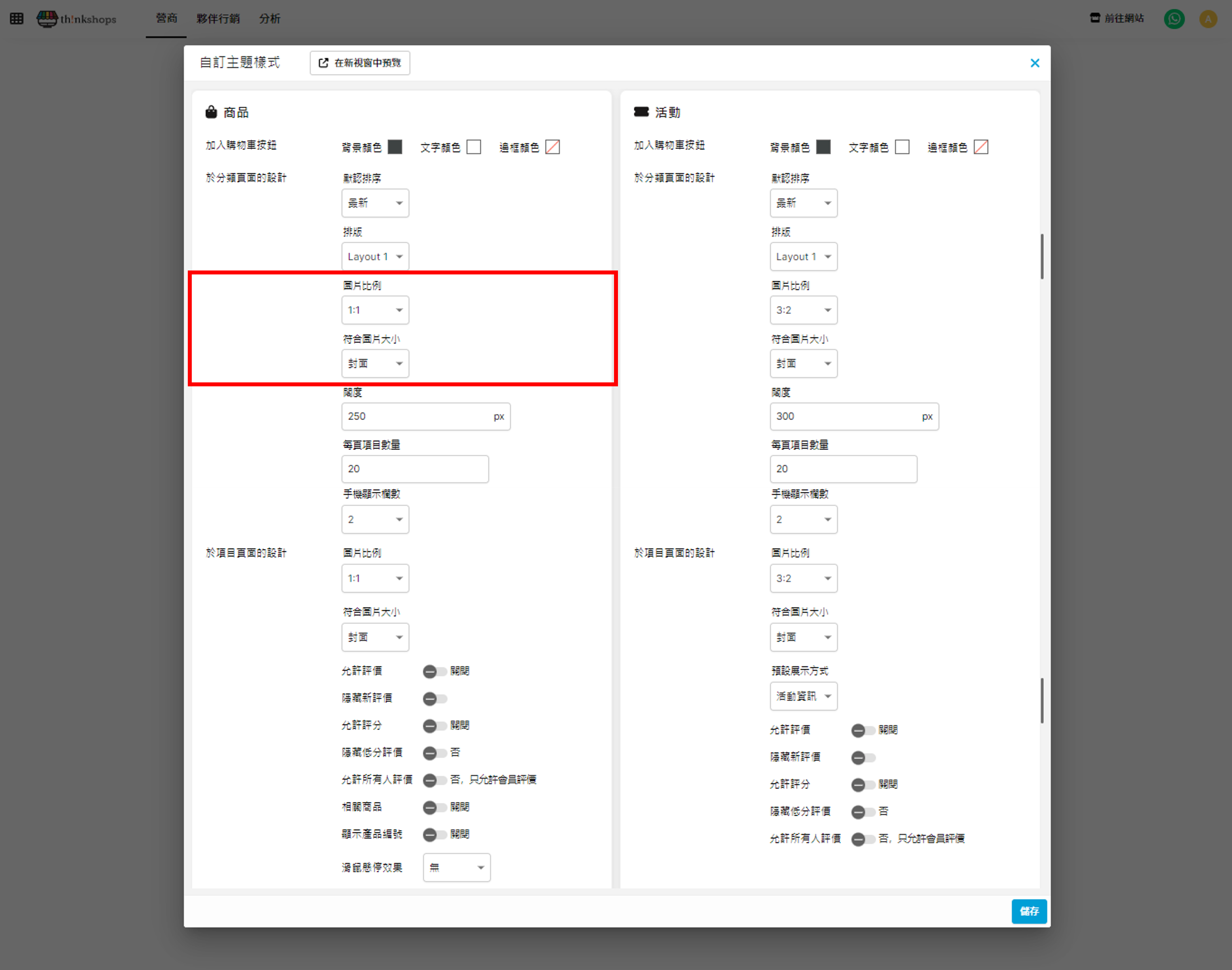
Task: Open the 滑鼠懸停效果 dropdown
Action: click(456, 867)
